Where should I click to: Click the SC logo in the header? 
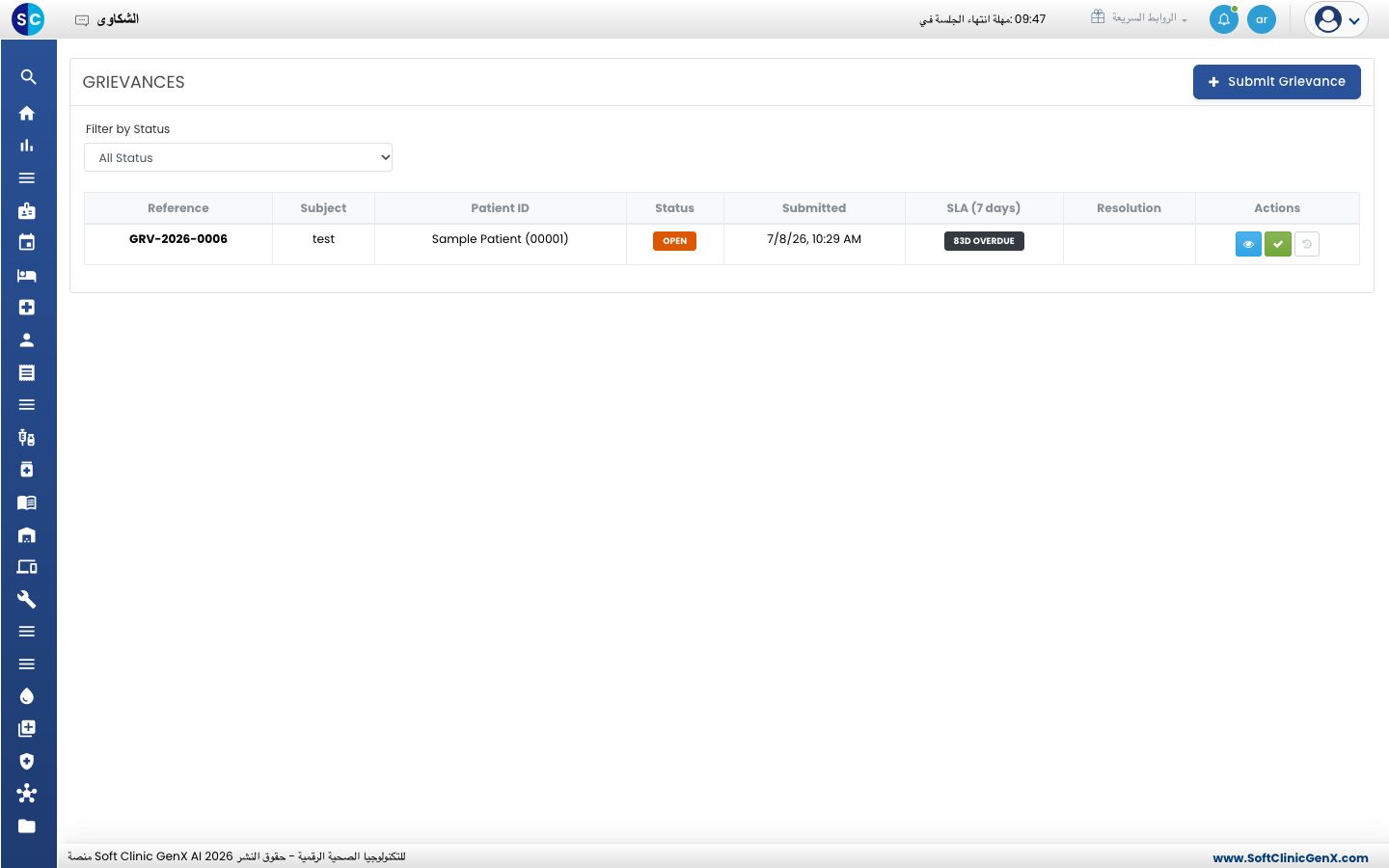tap(28, 19)
